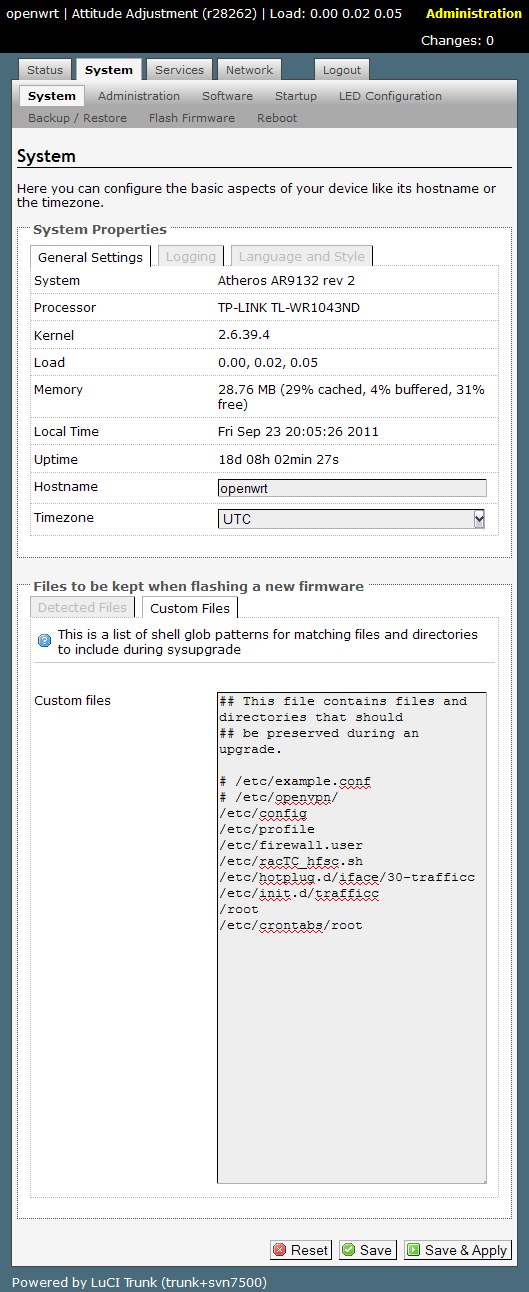Click the /etc/profile line
Screen dimensions: 529x1292
(x=267, y=829)
